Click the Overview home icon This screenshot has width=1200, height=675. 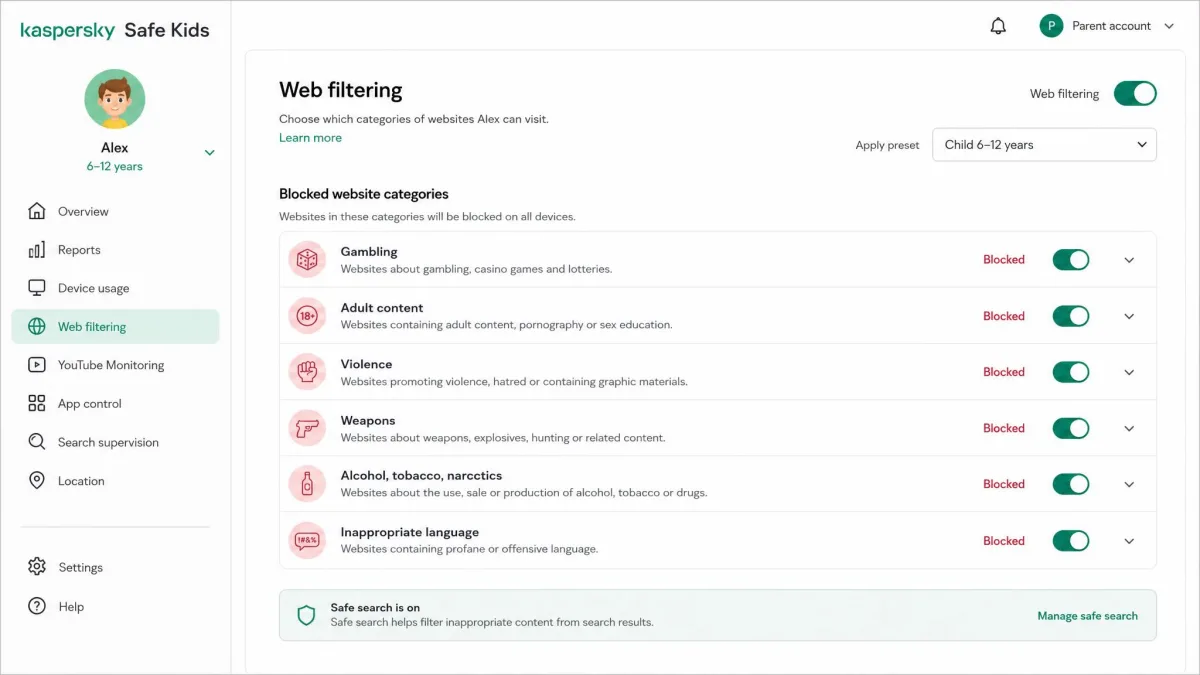[x=37, y=211]
